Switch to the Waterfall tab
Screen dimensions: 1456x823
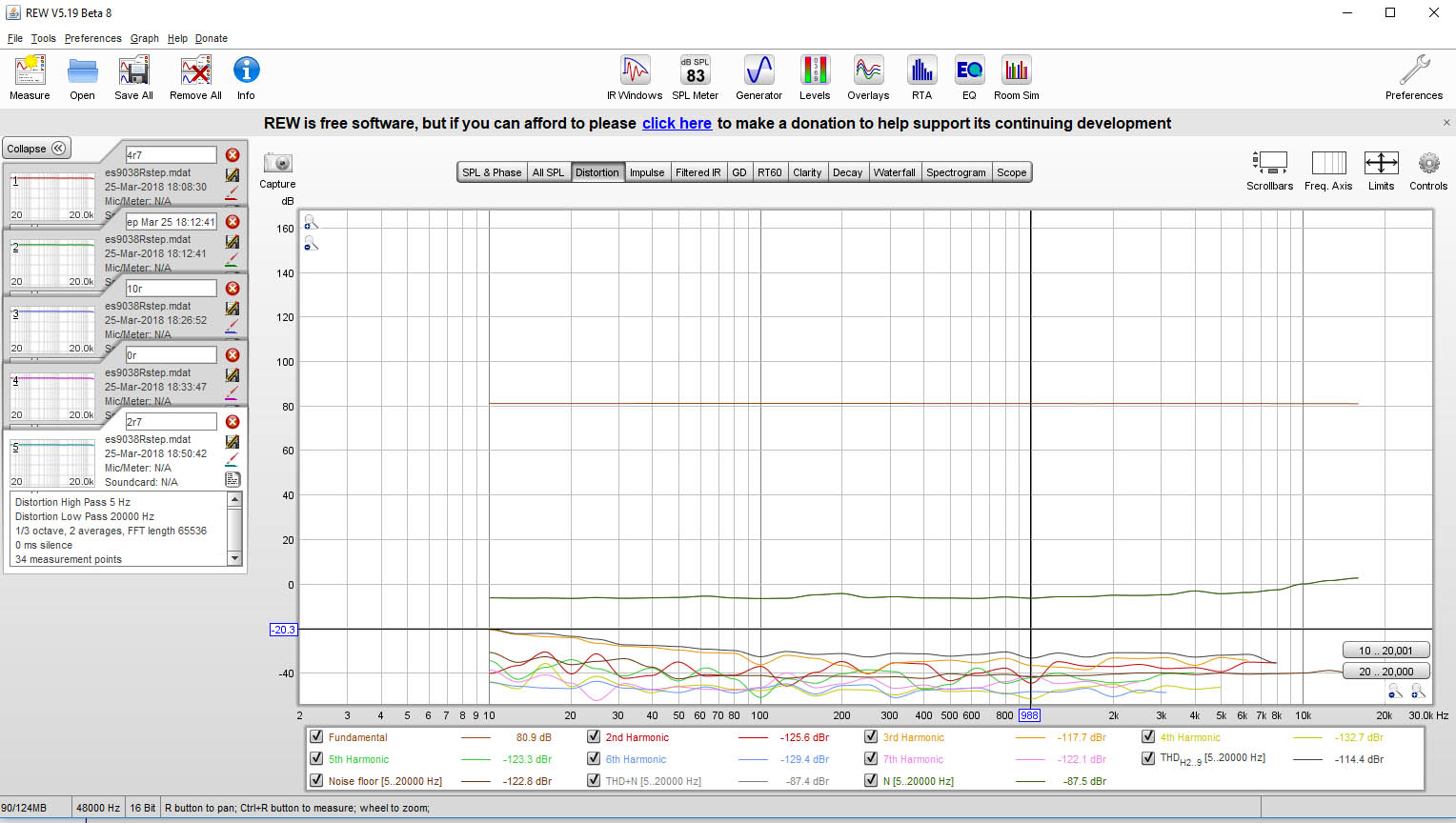(x=895, y=172)
